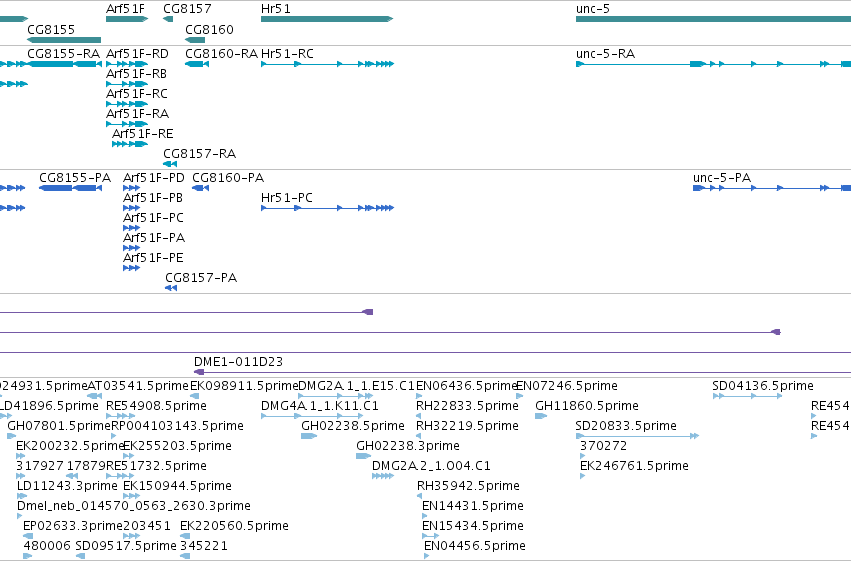Click the Hr51-RC transcript label
Screen dimensions: 851x561
287,54
